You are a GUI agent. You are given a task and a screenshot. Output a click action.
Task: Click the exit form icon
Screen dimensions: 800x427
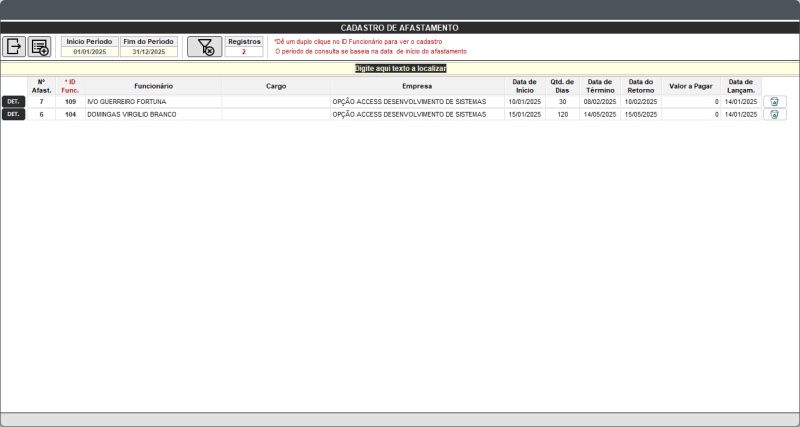pos(15,46)
